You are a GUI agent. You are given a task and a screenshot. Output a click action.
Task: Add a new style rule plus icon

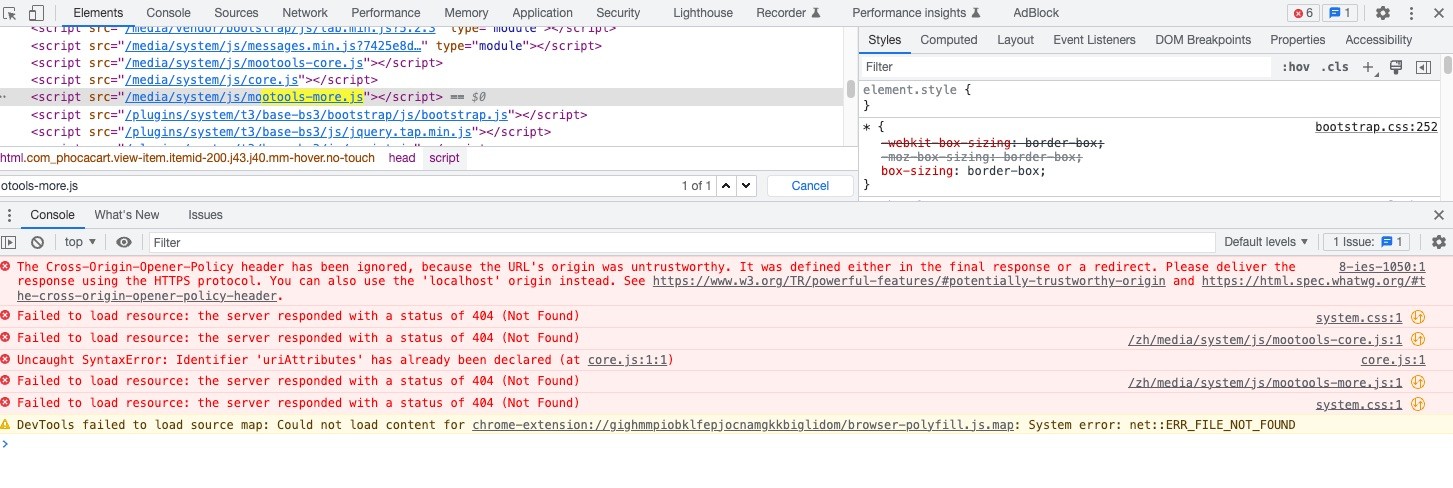[x=1369, y=67]
